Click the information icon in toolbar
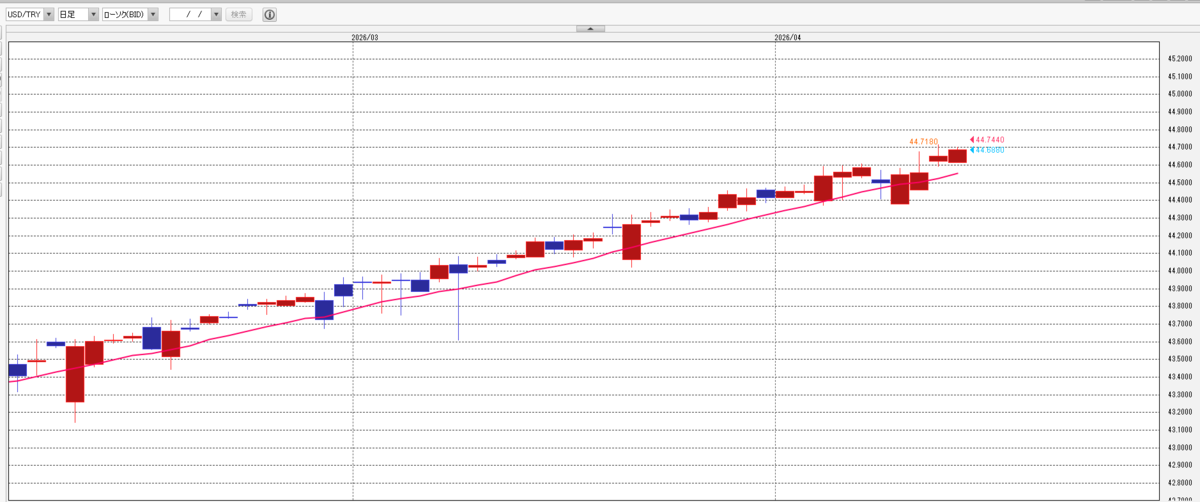Screen dimensions: 1200x502 click(x=269, y=15)
